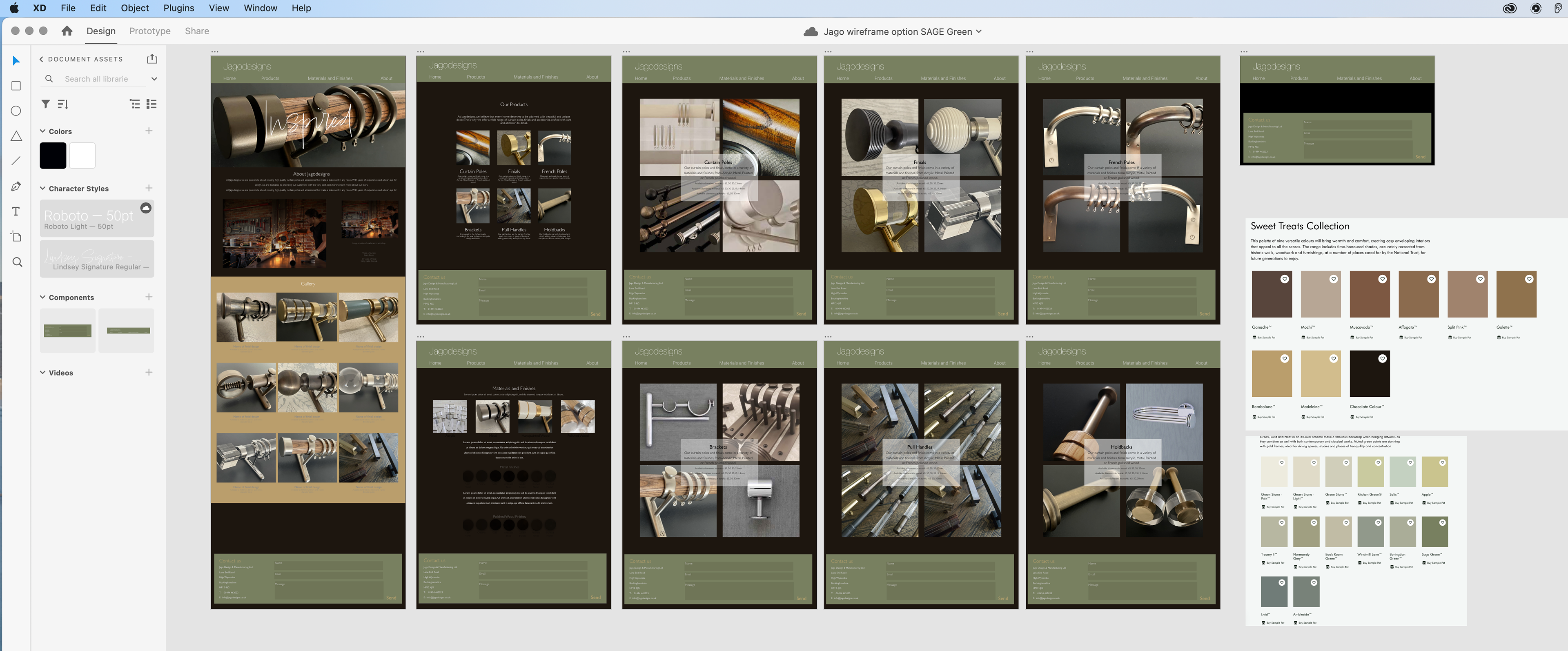Click the ear icon in the menu bar
The image size is (1568, 651).
1559,8
